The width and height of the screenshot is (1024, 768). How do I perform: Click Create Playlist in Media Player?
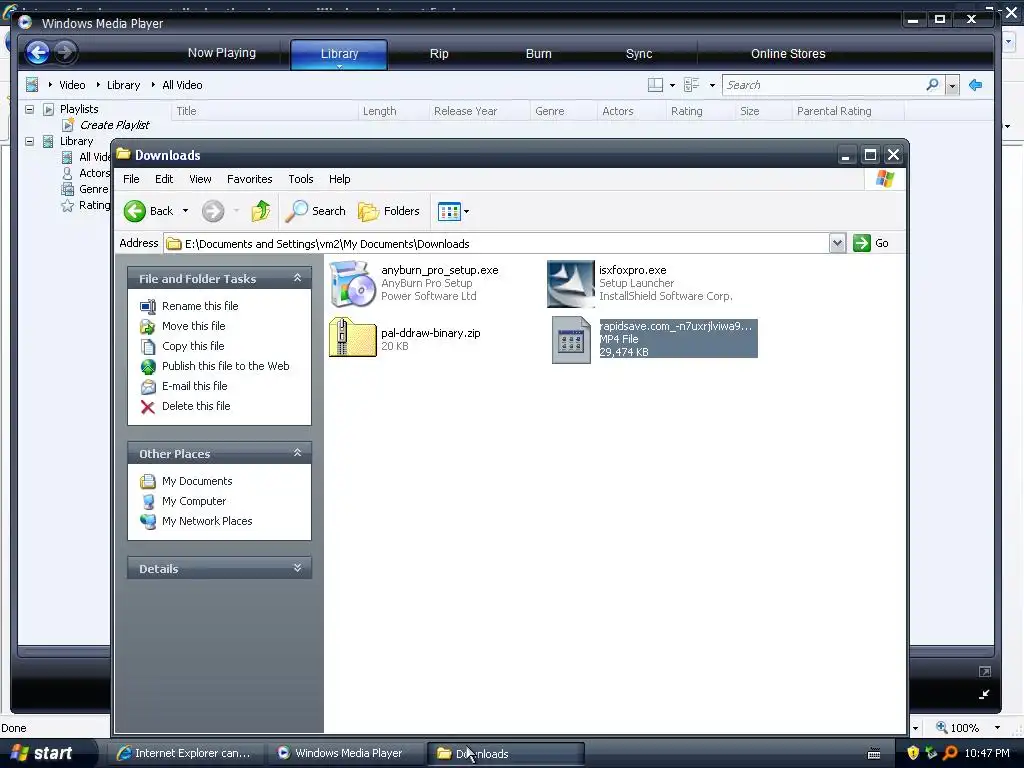[114, 125]
